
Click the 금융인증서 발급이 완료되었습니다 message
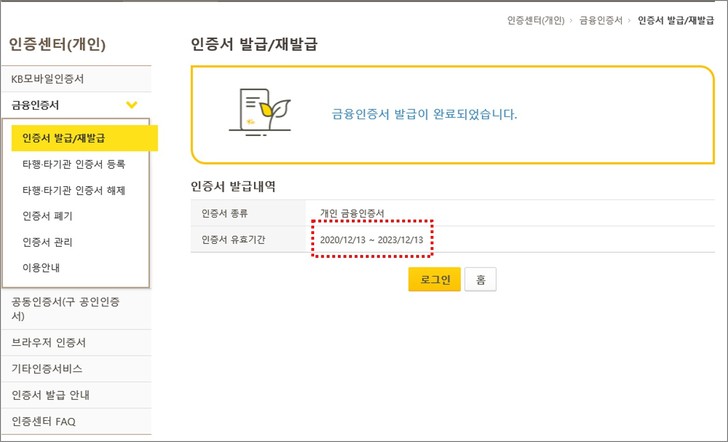click(x=424, y=114)
